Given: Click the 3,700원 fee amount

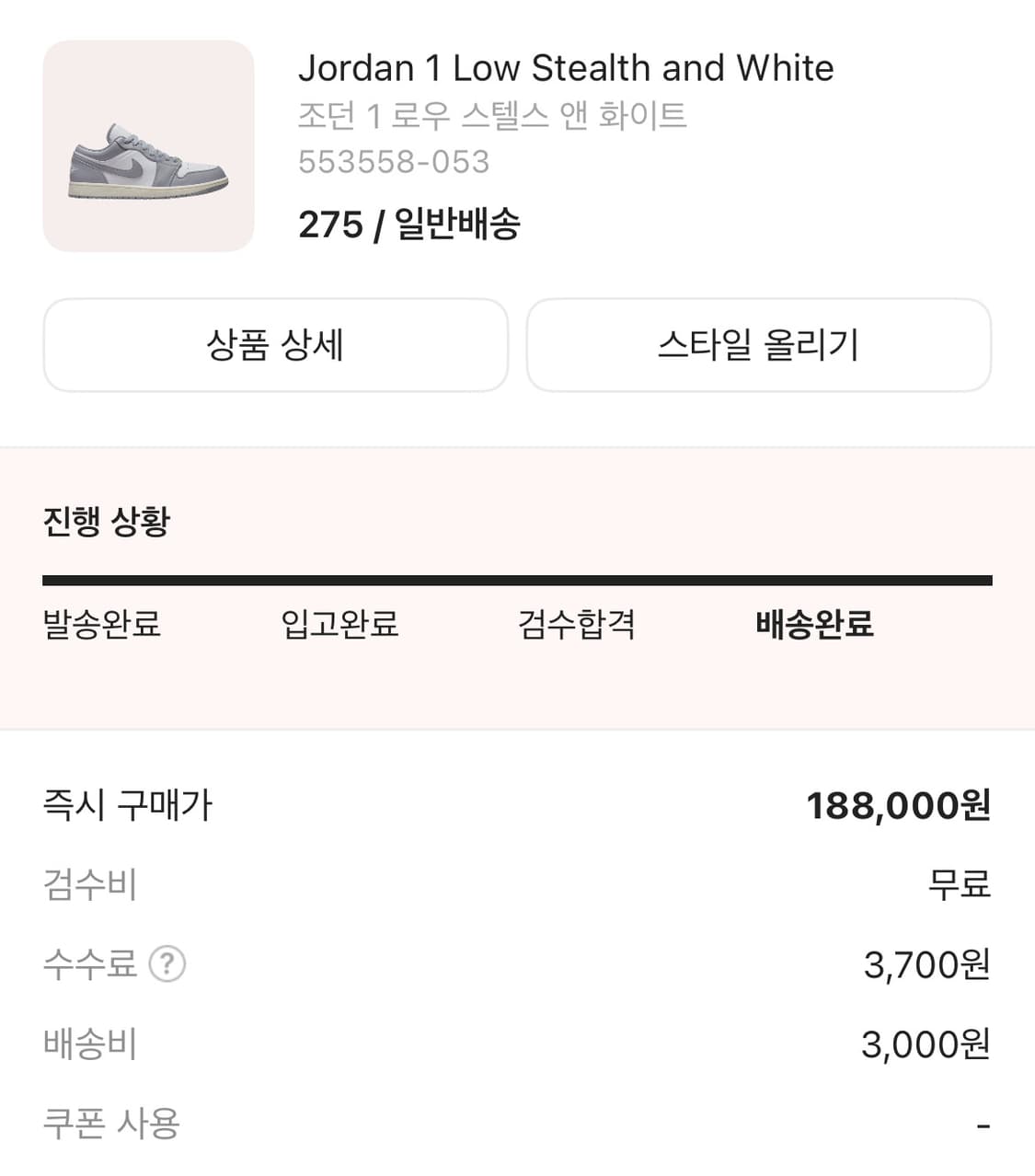Looking at the screenshot, I should coord(926,964).
